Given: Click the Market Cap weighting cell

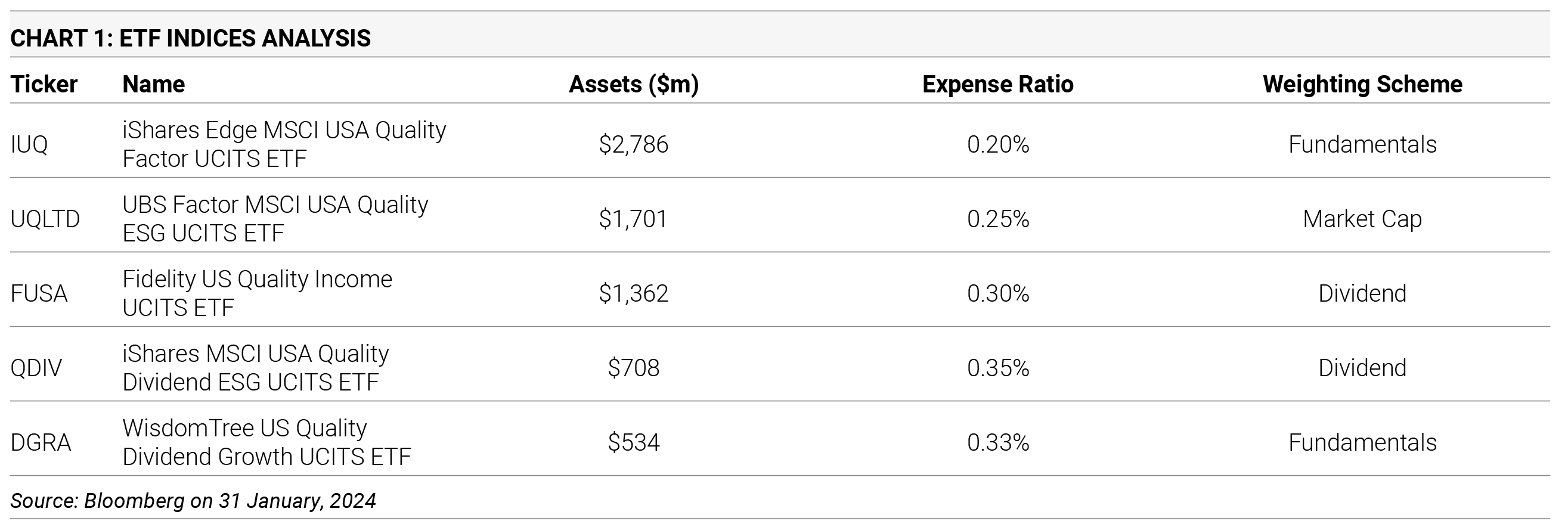Looking at the screenshot, I should [1362, 219].
